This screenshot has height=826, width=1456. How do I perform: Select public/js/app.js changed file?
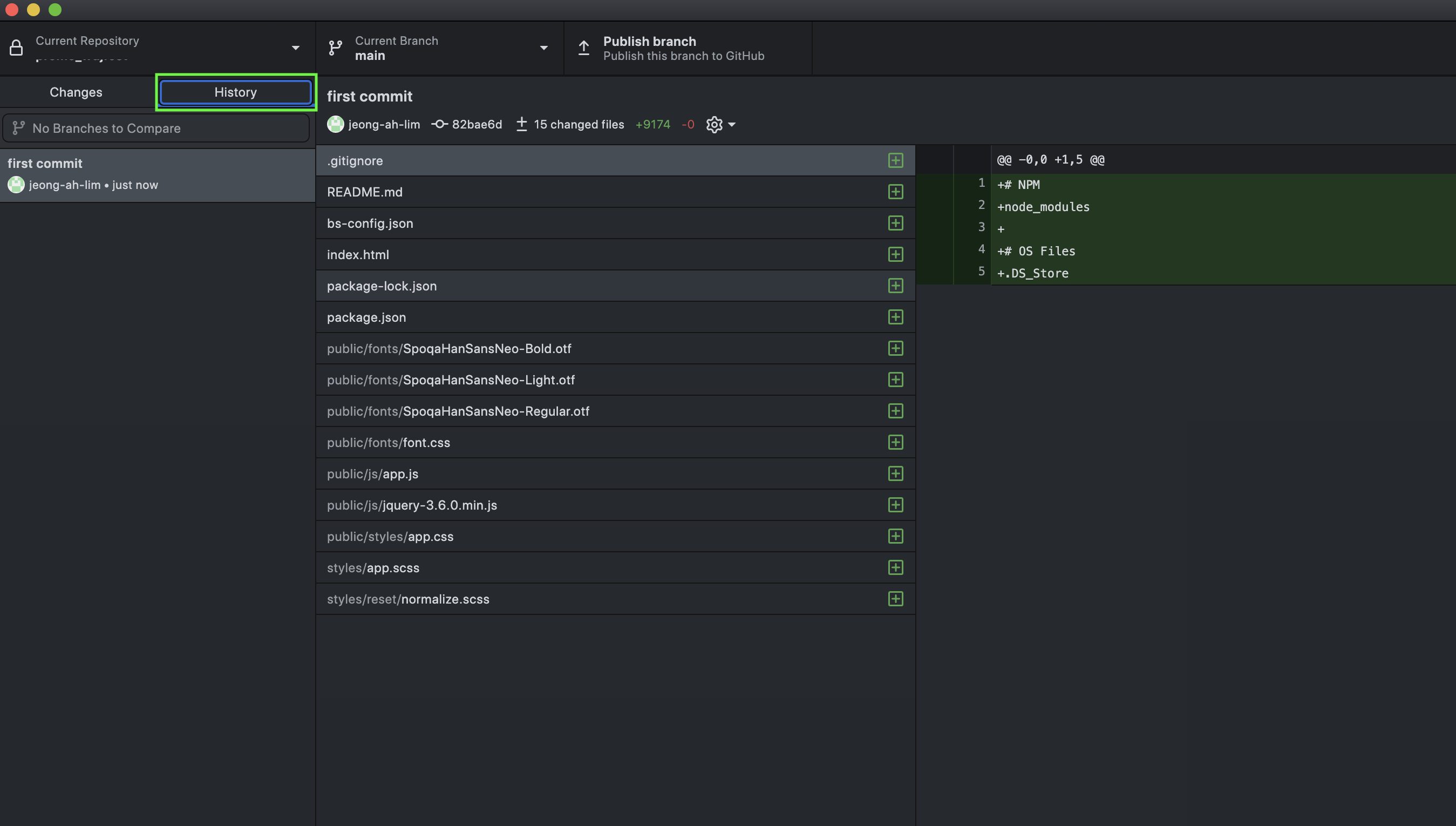tap(372, 473)
